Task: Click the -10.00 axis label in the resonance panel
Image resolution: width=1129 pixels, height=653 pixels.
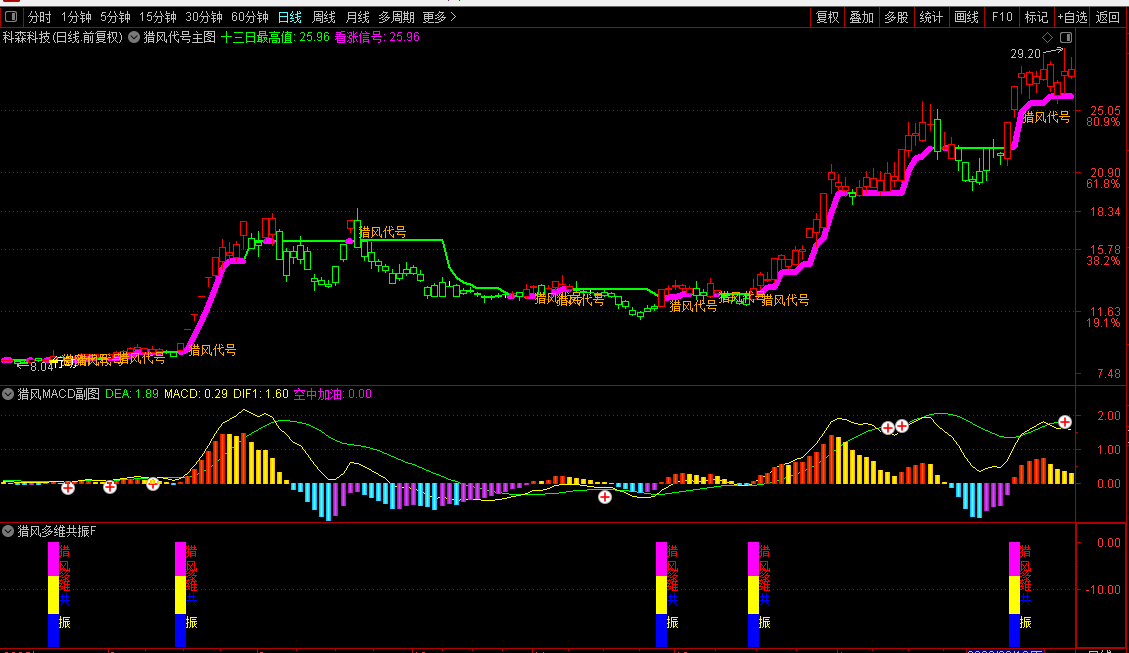Action: (x=1104, y=590)
